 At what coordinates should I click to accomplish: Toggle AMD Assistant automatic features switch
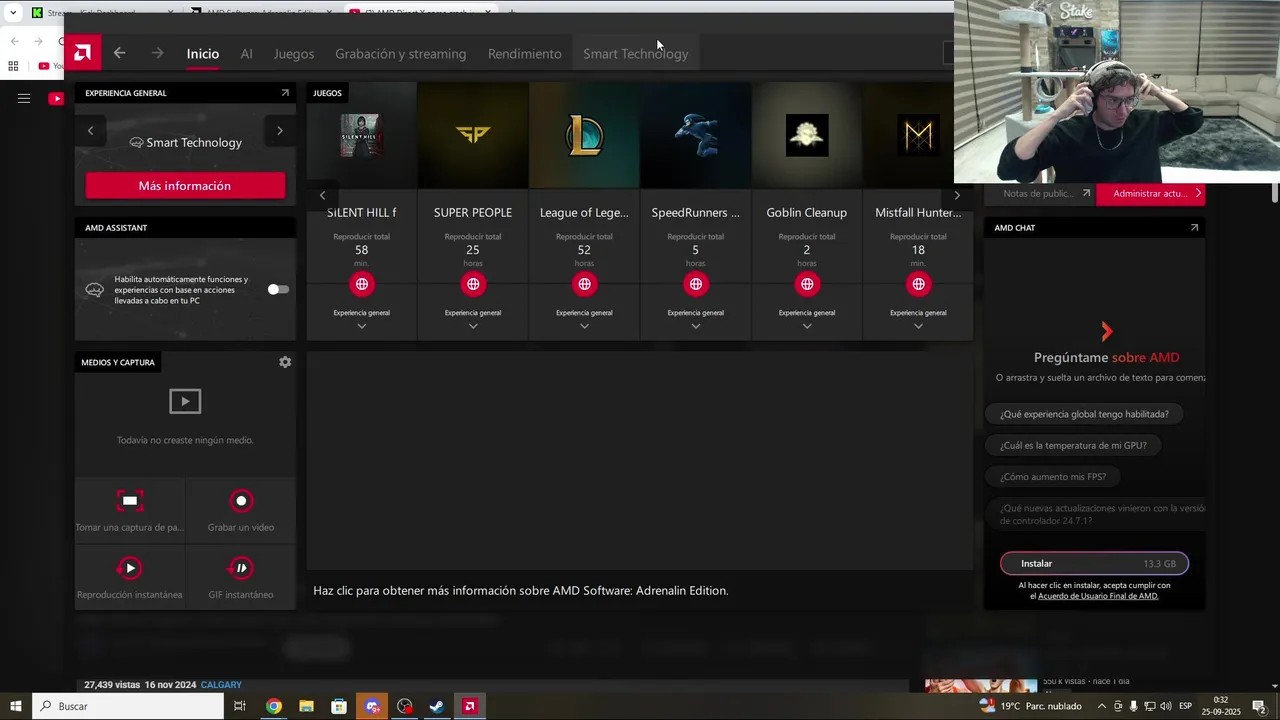click(278, 289)
